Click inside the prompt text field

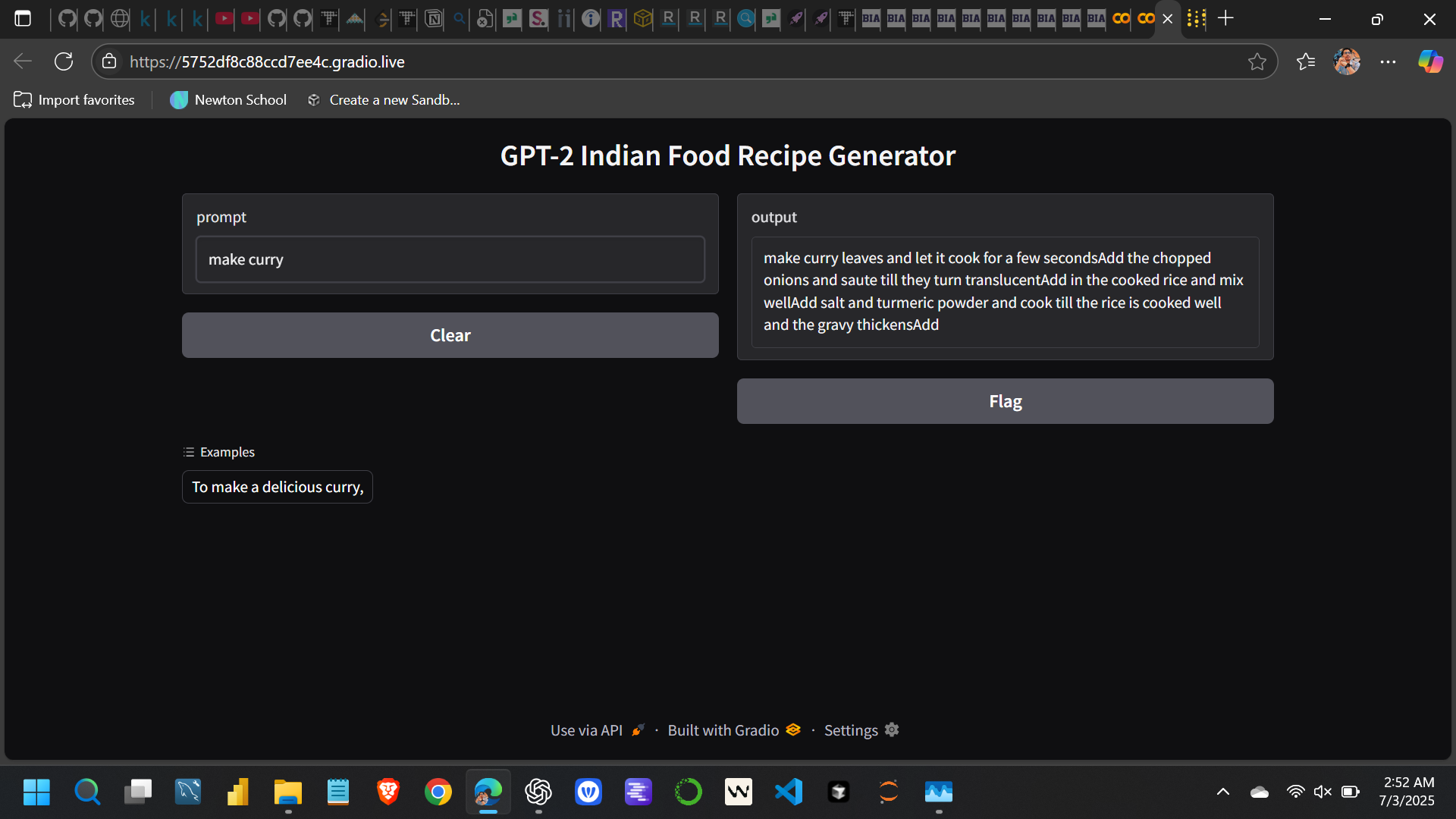(450, 259)
